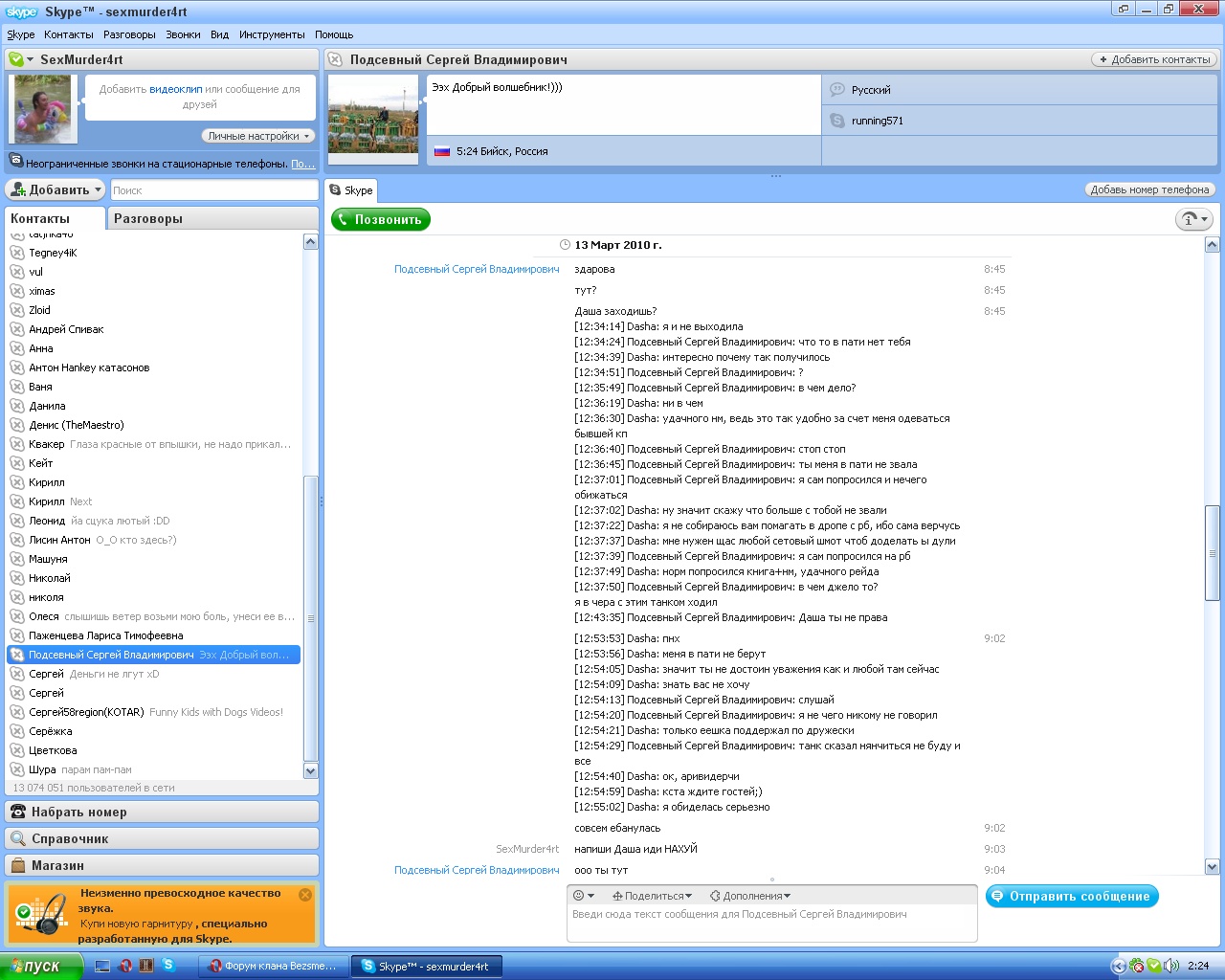Click own profile avatar picture
The image size is (1225, 980).
[x=43, y=109]
